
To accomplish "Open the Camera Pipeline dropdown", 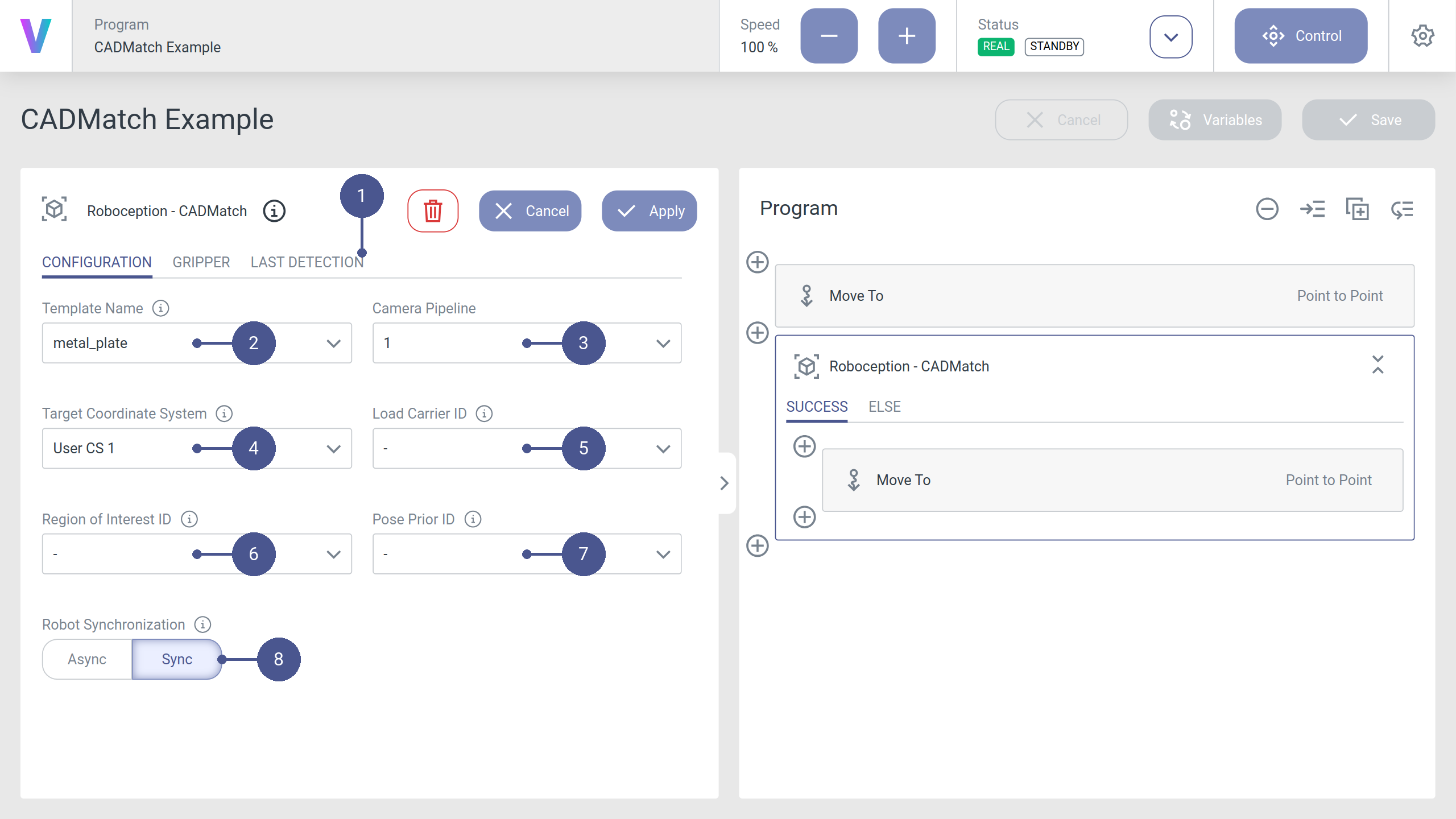I will click(x=527, y=343).
